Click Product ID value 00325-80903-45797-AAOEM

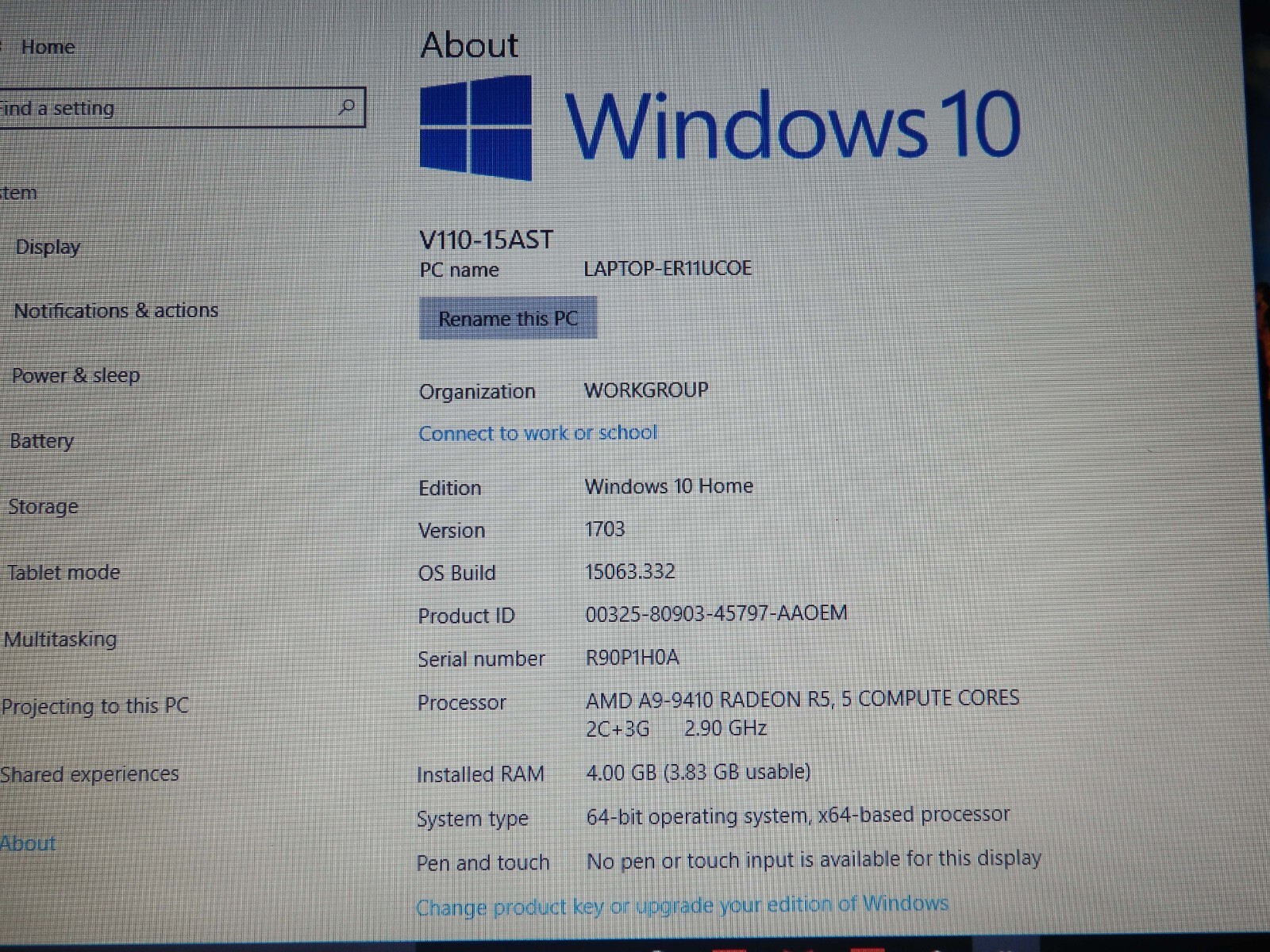coord(717,613)
